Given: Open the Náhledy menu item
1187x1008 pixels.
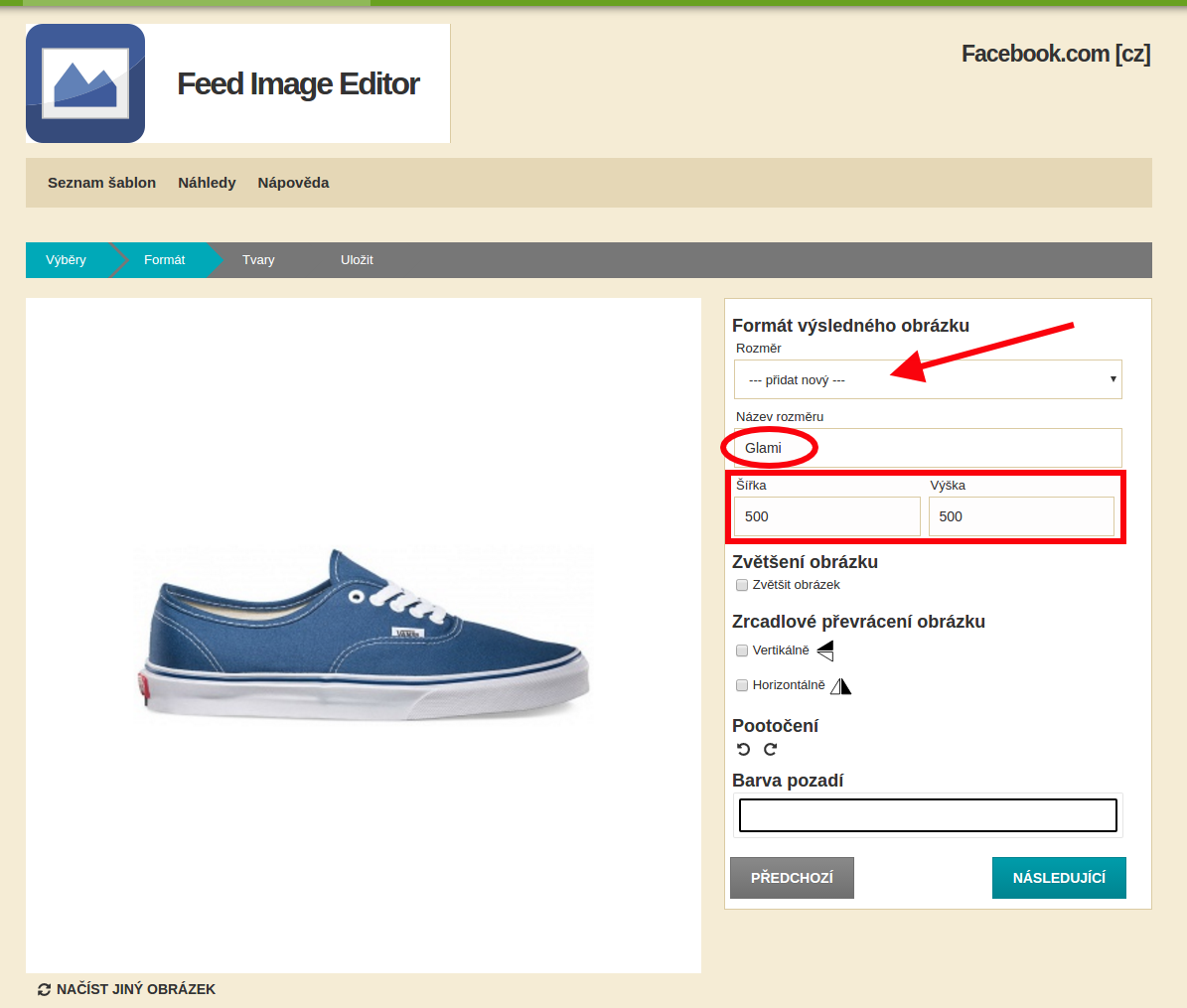Looking at the screenshot, I should pyautogui.click(x=207, y=183).
